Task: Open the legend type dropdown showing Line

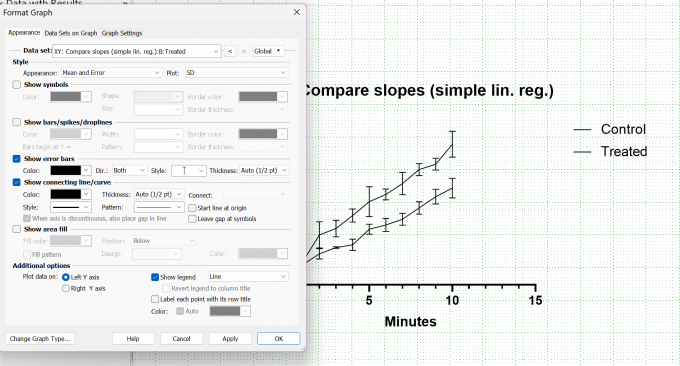Action: [x=248, y=277]
